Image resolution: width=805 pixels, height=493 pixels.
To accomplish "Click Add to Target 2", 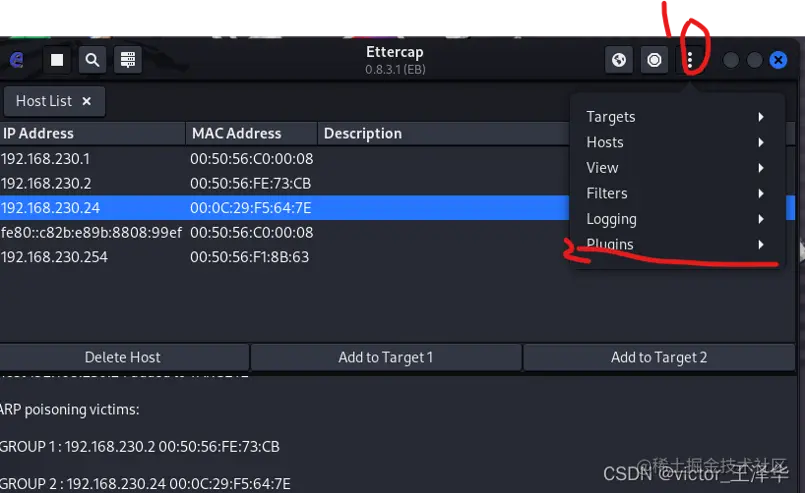I will 659,357.
